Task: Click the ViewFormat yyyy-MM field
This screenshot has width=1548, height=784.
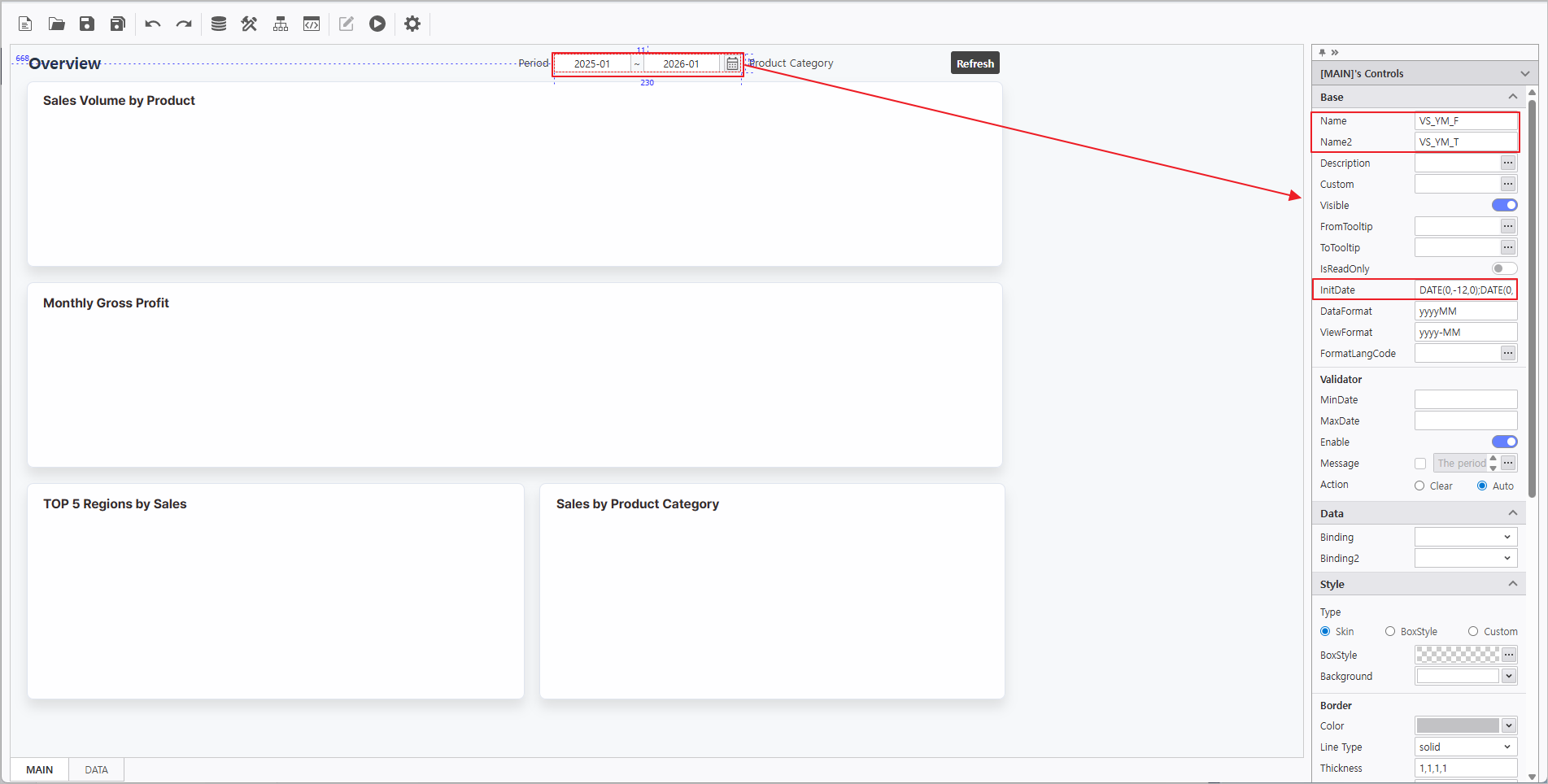Action: click(1466, 332)
